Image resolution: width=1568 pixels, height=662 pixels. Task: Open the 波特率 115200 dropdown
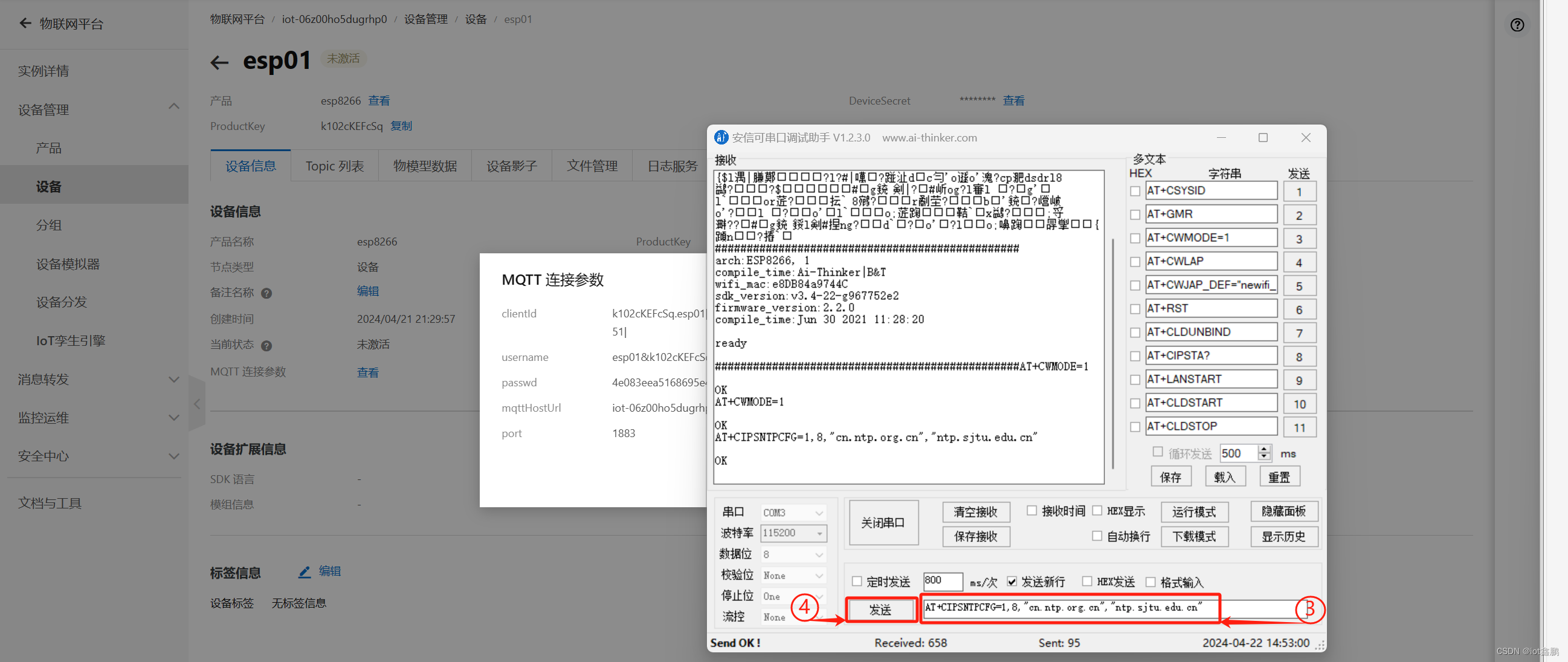[793, 533]
